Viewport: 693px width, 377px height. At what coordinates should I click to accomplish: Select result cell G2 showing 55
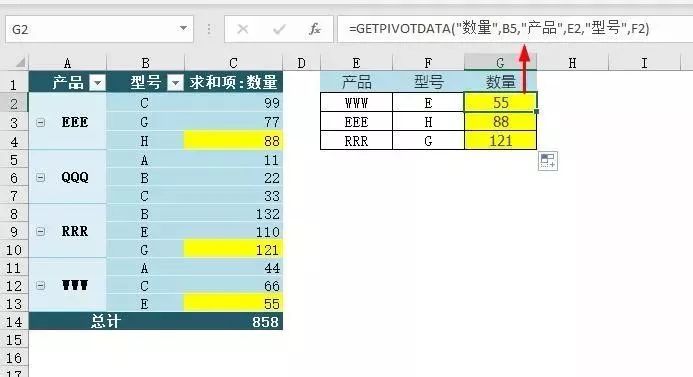(x=500, y=103)
